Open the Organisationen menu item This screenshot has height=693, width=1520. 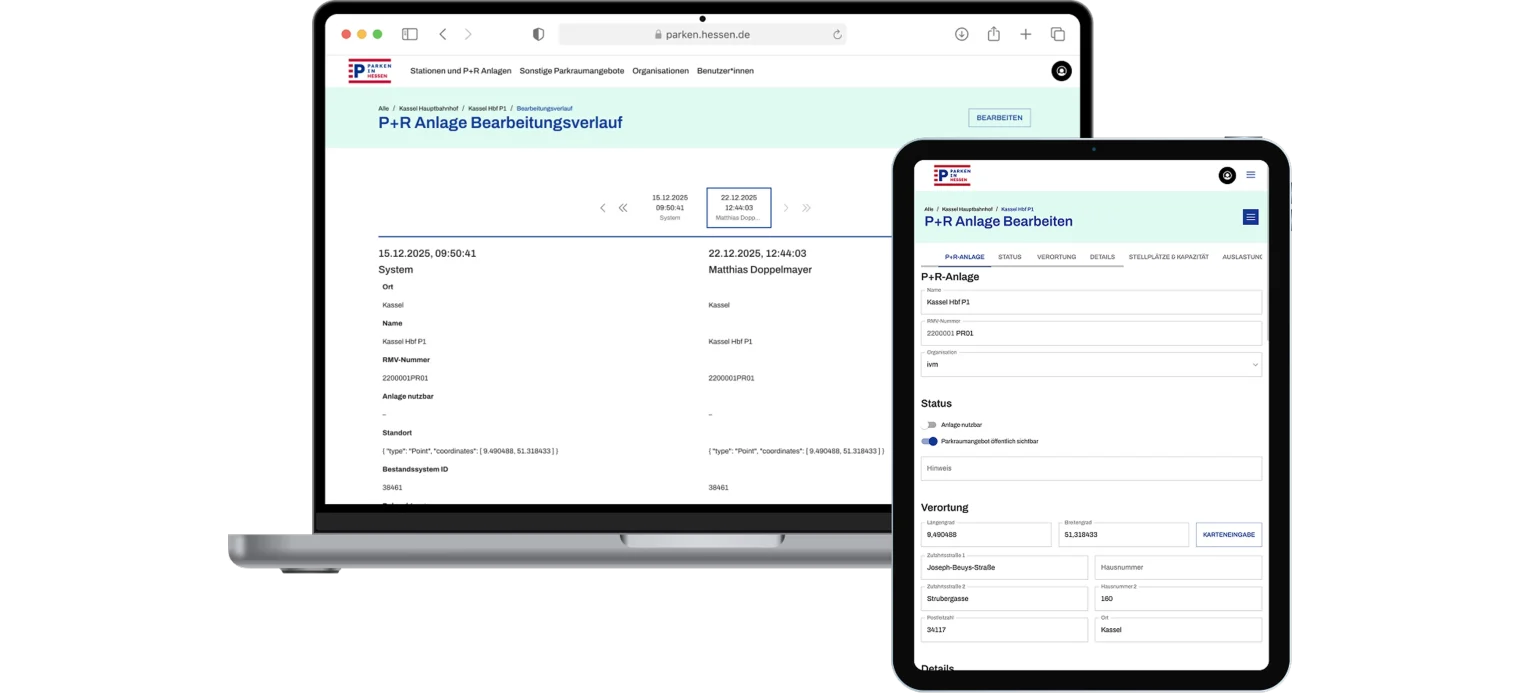coord(661,71)
